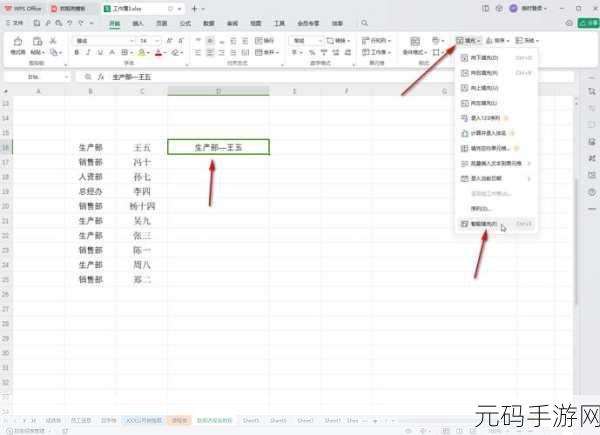
Task: Toggle top vertical alignment
Action: [x=198, y=41]
